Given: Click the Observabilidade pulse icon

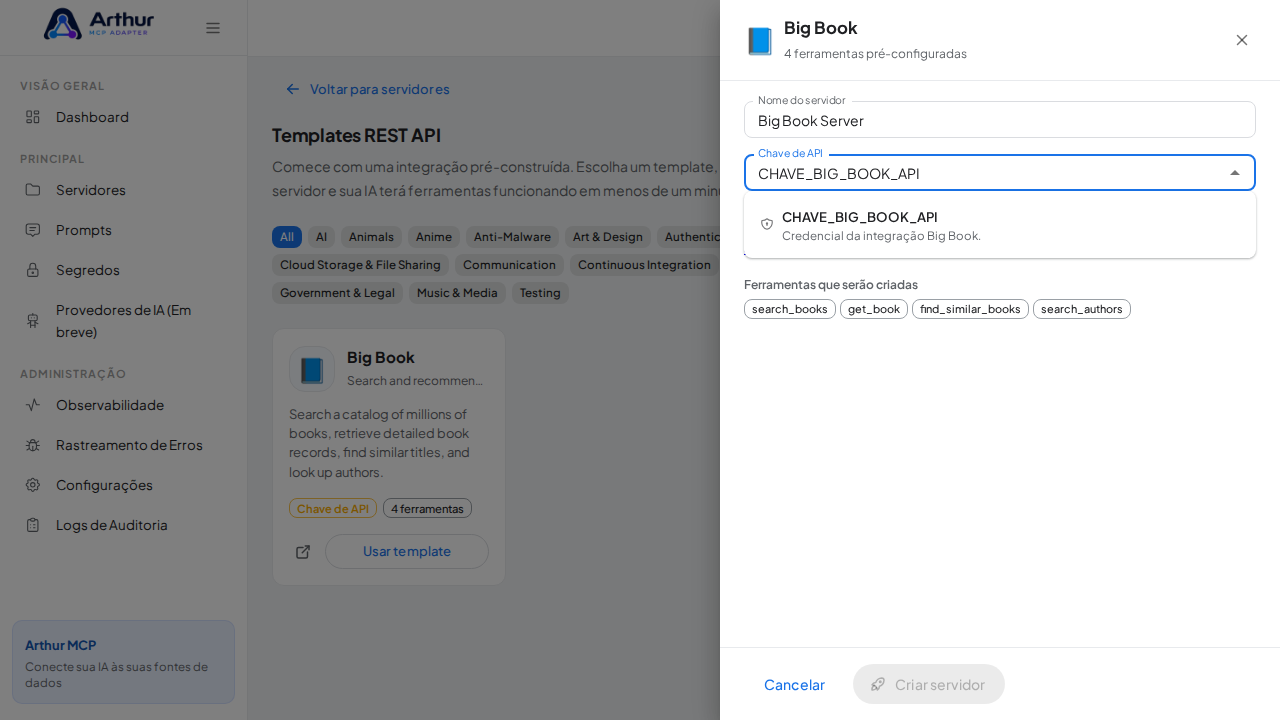Looking at the screenshot, I should point(33,405).
